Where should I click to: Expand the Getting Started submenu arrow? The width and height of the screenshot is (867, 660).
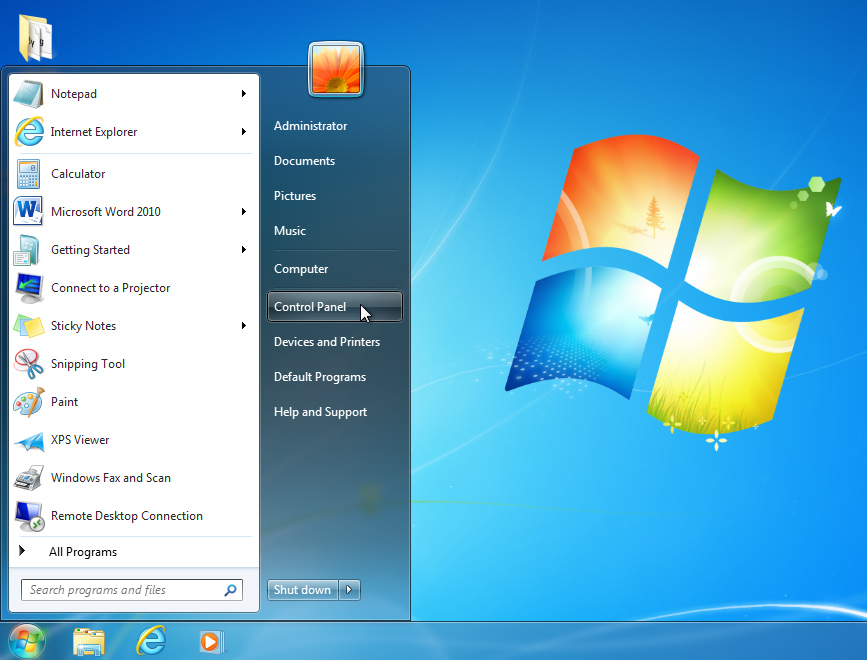point(243,249)
